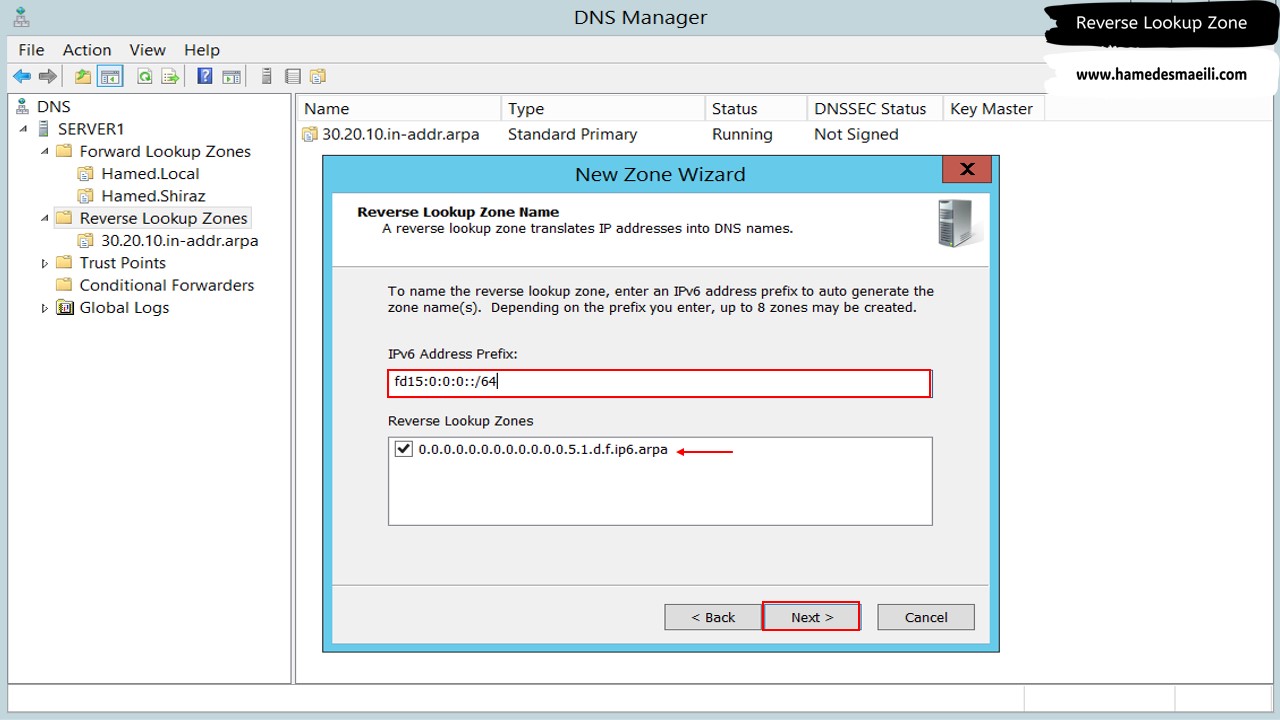The height and width of the screenshot is (720, 1280).
Task: Open the File menu
Action: pyautogui.click(x=32, y=50)
